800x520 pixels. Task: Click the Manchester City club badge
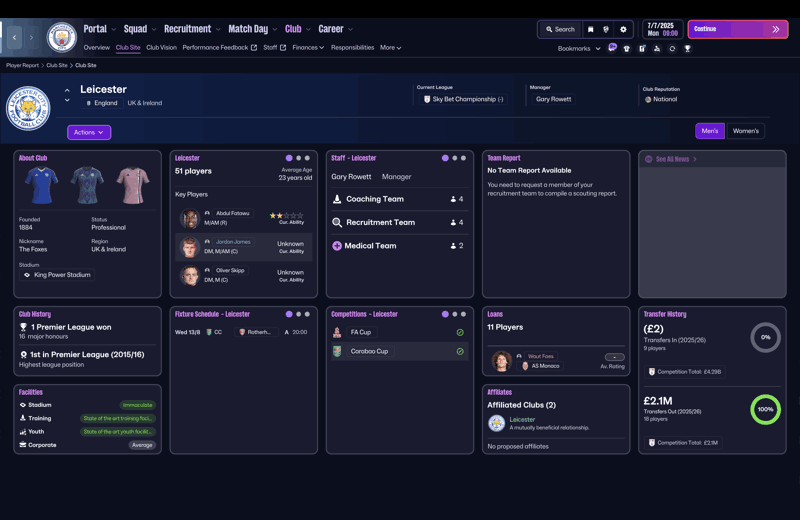coord(61,37)
